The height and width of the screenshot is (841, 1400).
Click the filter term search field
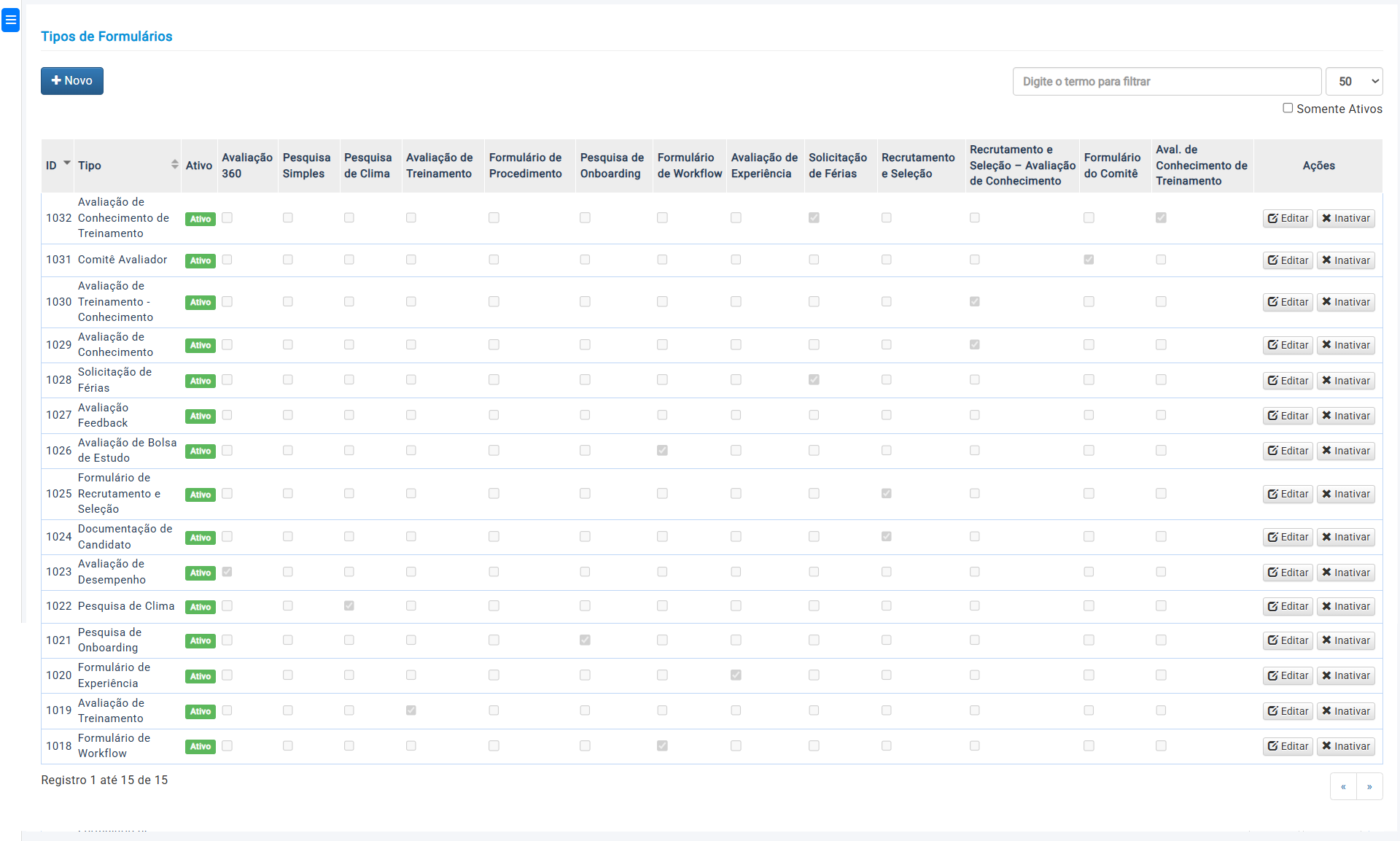point(1167,82)
